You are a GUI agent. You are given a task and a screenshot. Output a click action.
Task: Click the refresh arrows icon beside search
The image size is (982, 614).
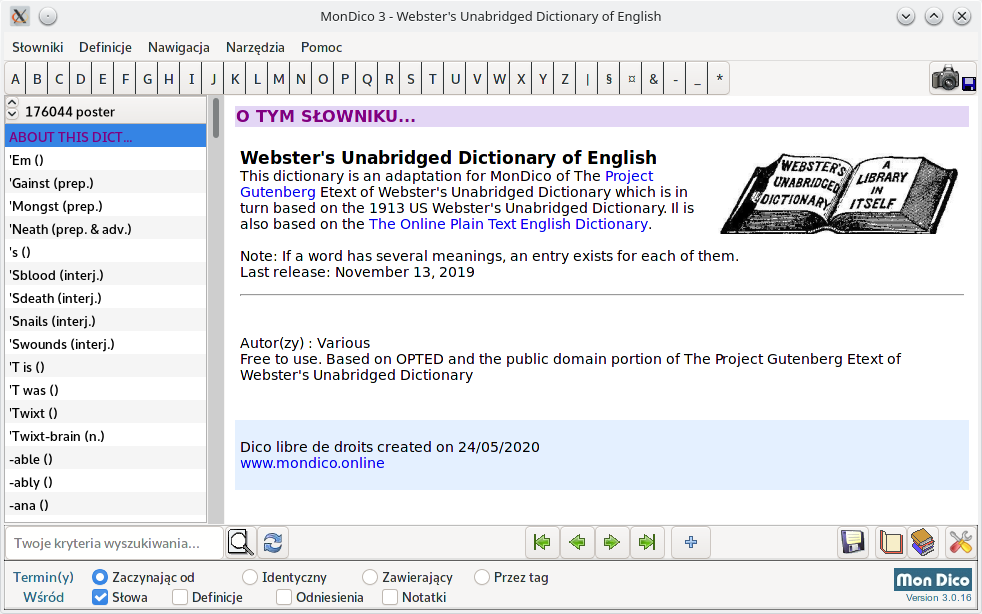(x=273, y=543)
